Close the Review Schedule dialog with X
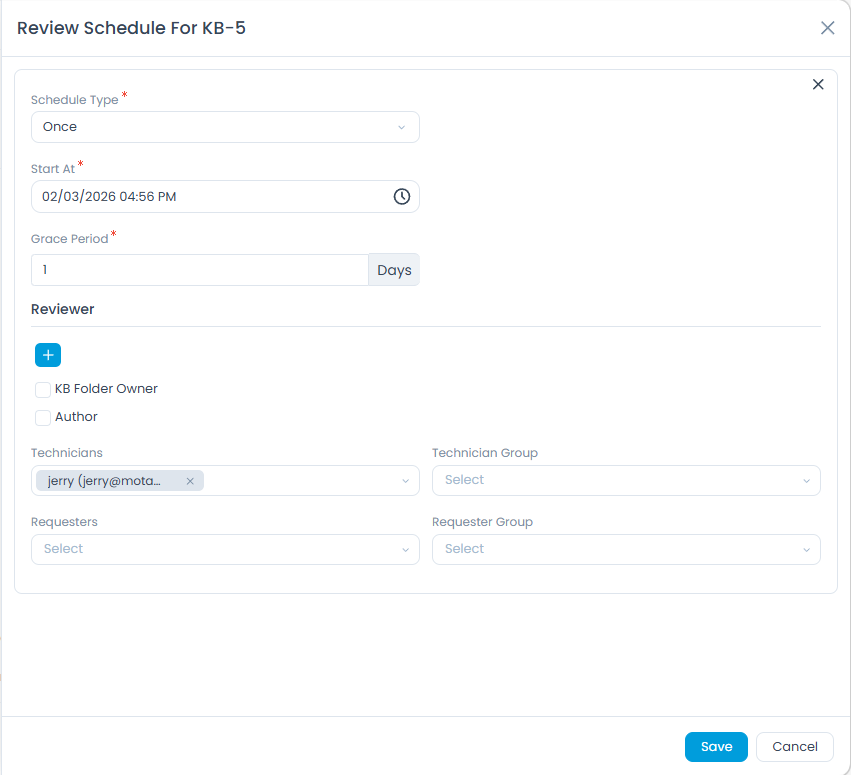 (x=827, y=28)
